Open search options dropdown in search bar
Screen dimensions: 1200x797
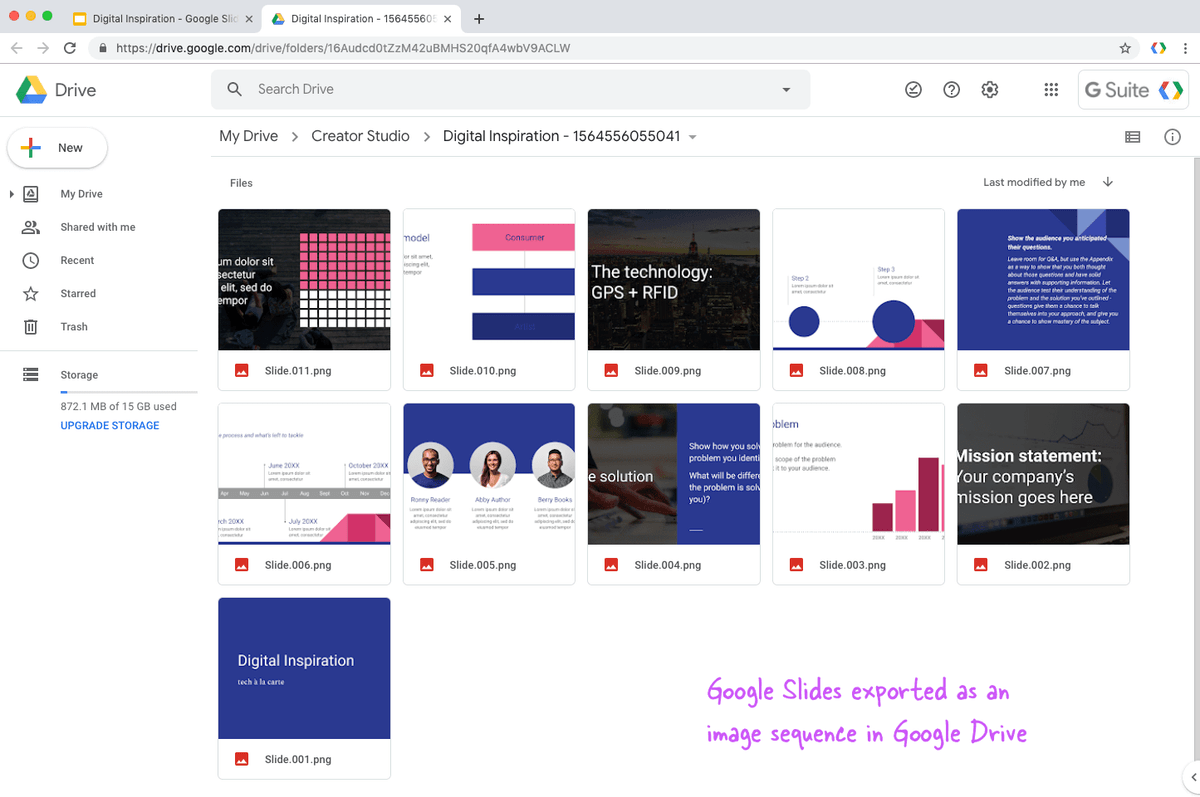pyautogui.click(x=786, y=89)
